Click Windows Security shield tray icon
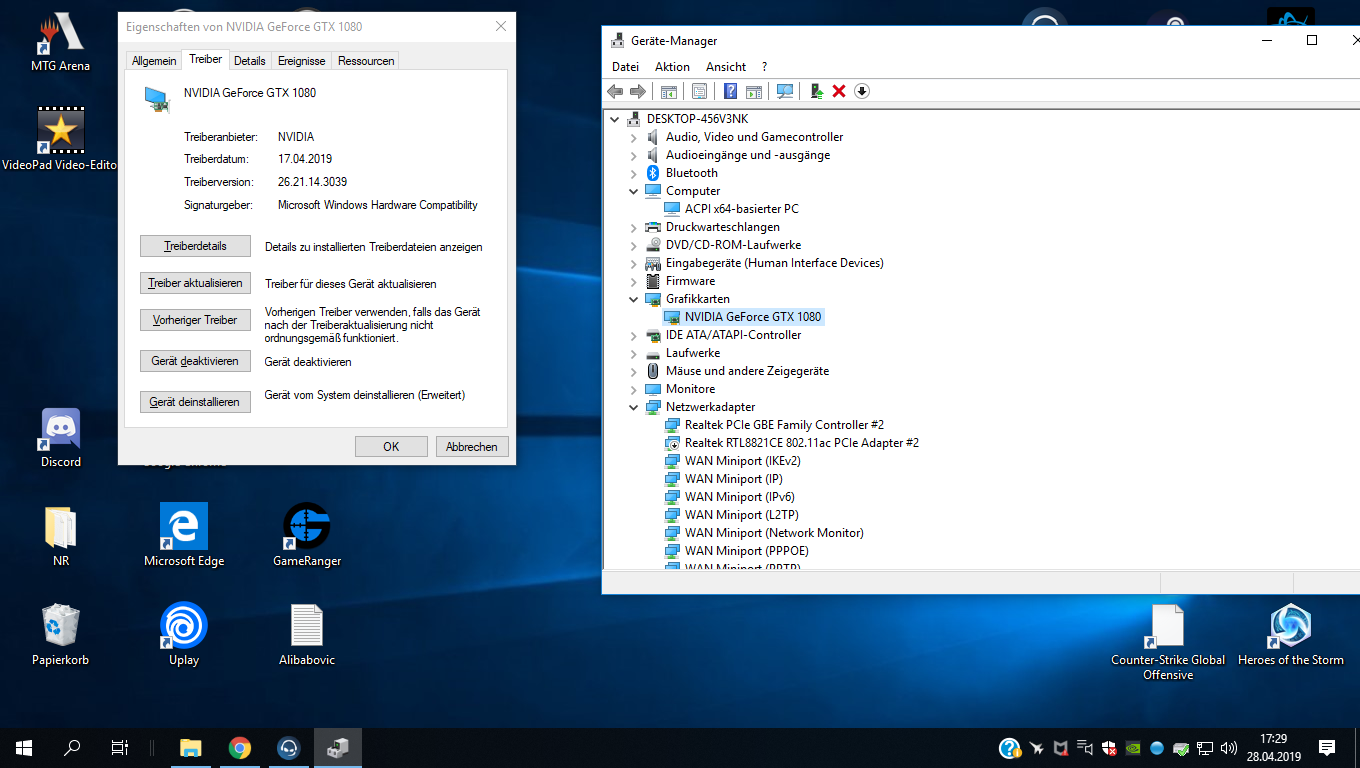The width and height of the screenshot is (1360, 768). [1109, 748]
